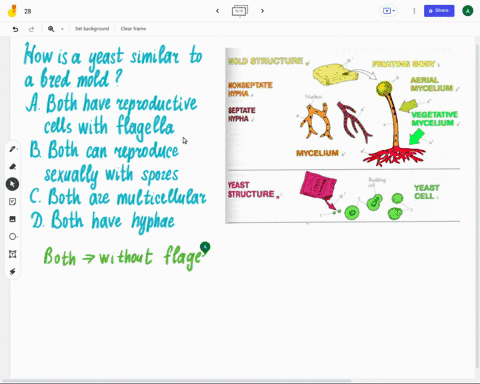
Task: Click handwritten option "C. Both are multicellular"
Action: click(118, 197)
